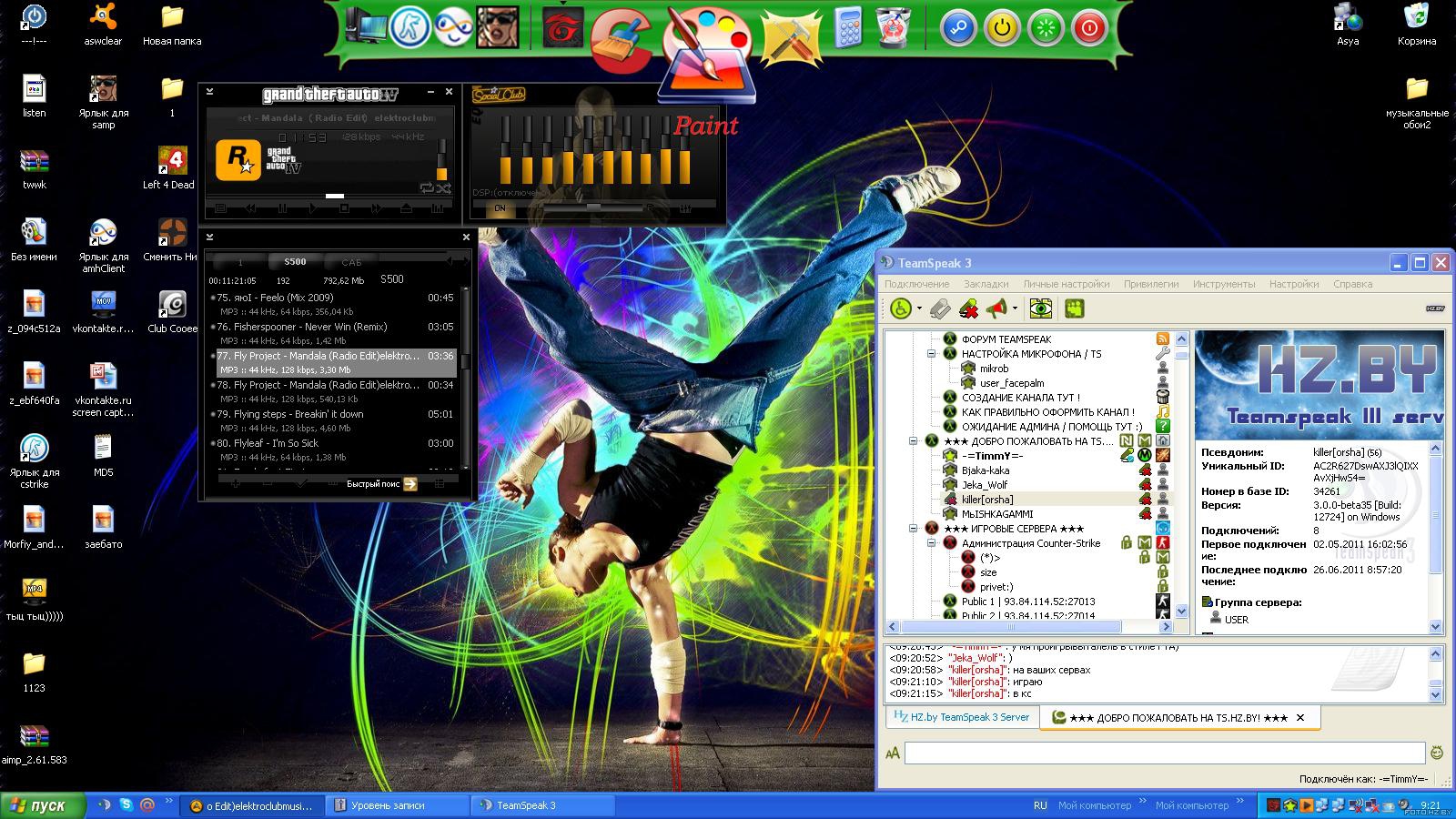Click TeamSpeak disconnect toolbar icon
This screenshot has height=819, width=1456.
coord(968,309)
